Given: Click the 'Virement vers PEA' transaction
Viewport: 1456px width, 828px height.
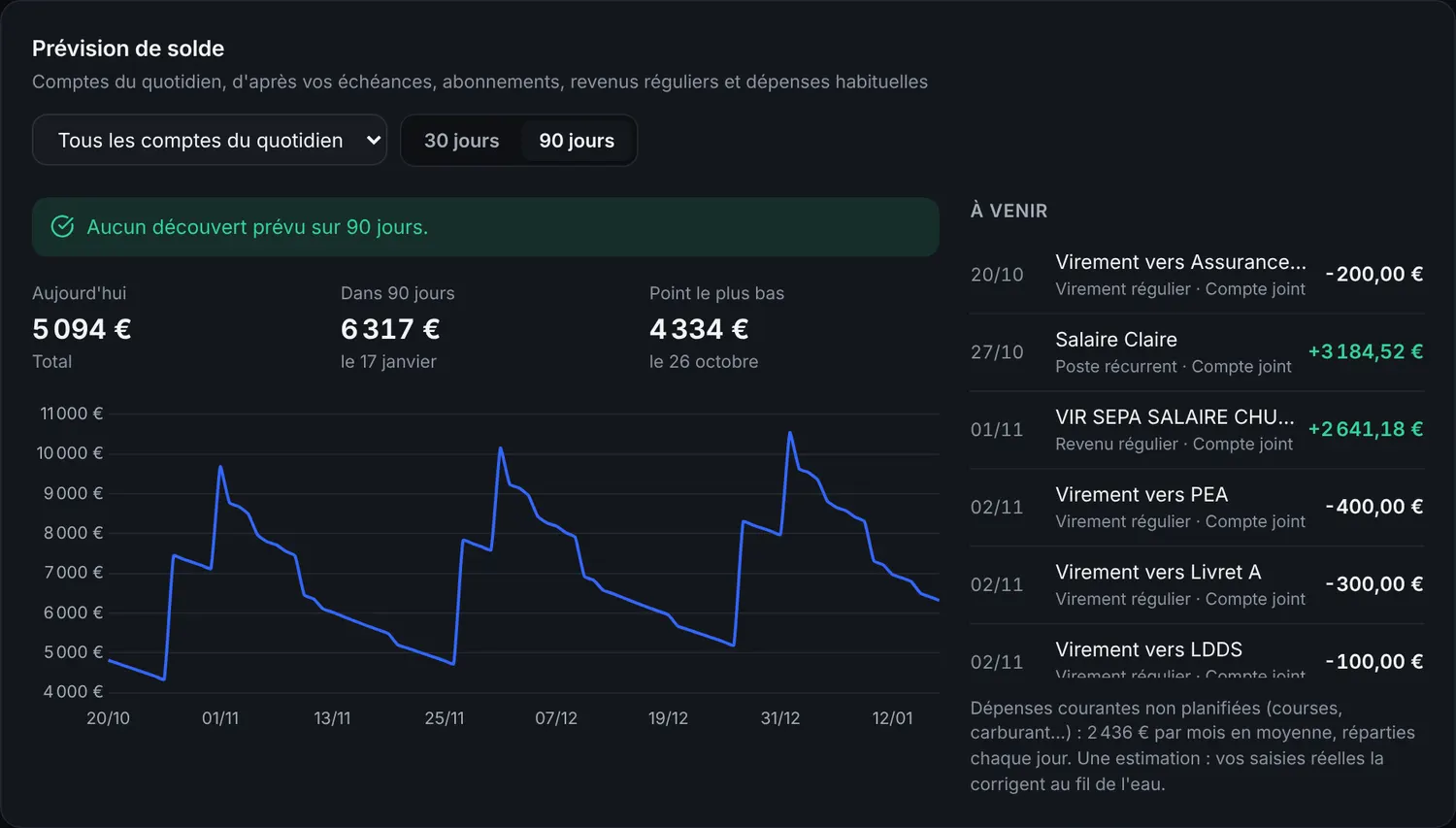Looking at the screenshot, I should (x=1197, y=508).
